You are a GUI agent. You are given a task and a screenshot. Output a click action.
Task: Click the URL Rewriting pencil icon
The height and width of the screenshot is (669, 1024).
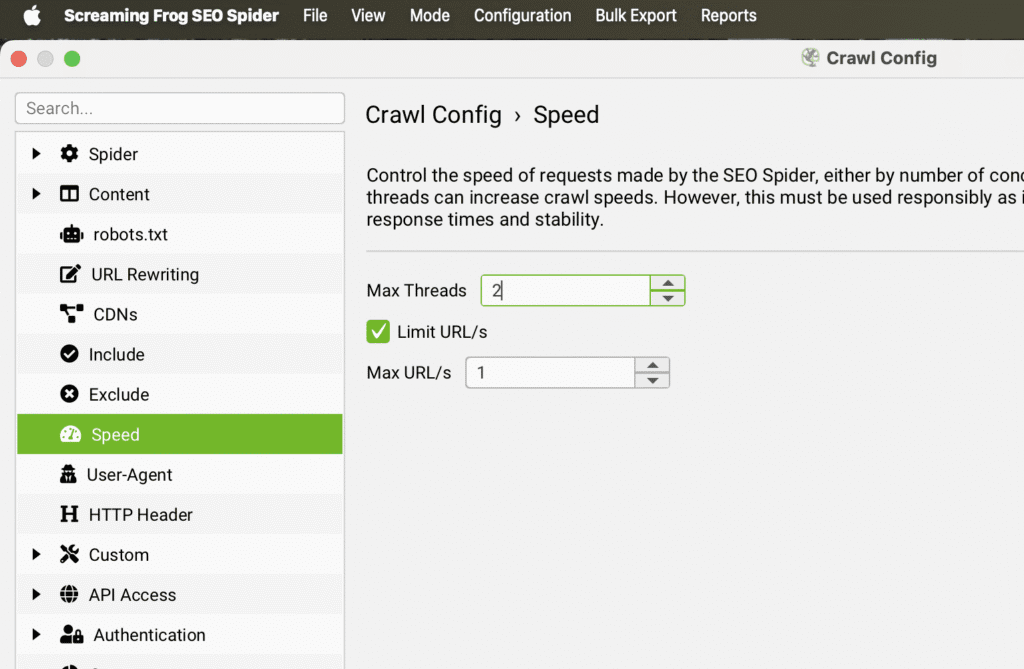tap(70, 274)
